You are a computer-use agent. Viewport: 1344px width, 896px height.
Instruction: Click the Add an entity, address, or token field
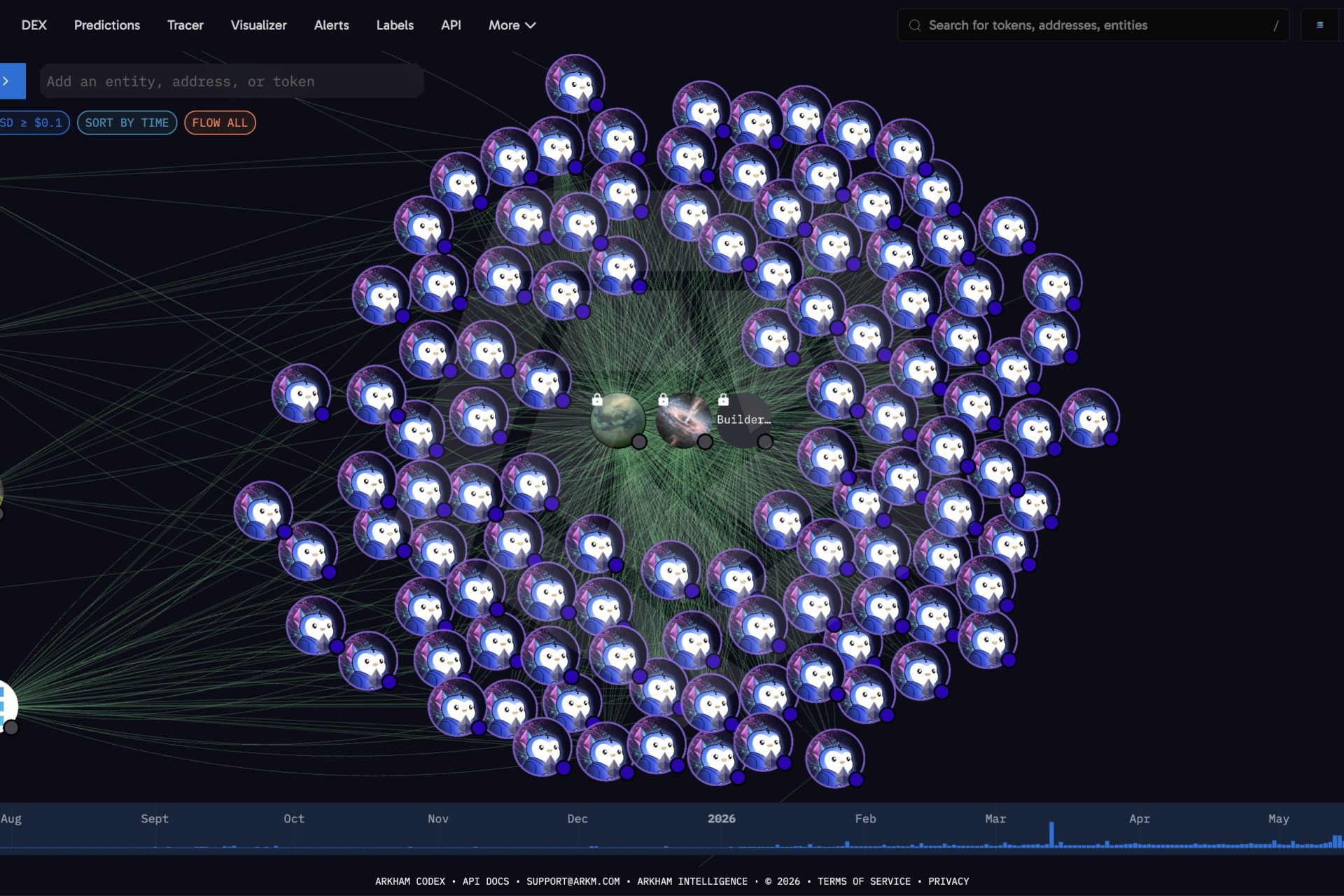(x=232, y=81)
